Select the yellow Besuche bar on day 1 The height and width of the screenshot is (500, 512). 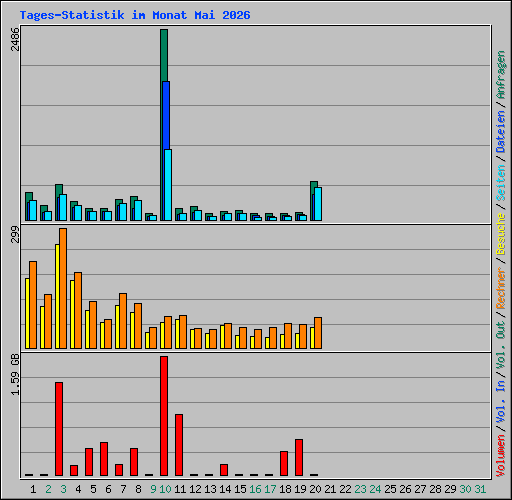(x=27, y=313)
